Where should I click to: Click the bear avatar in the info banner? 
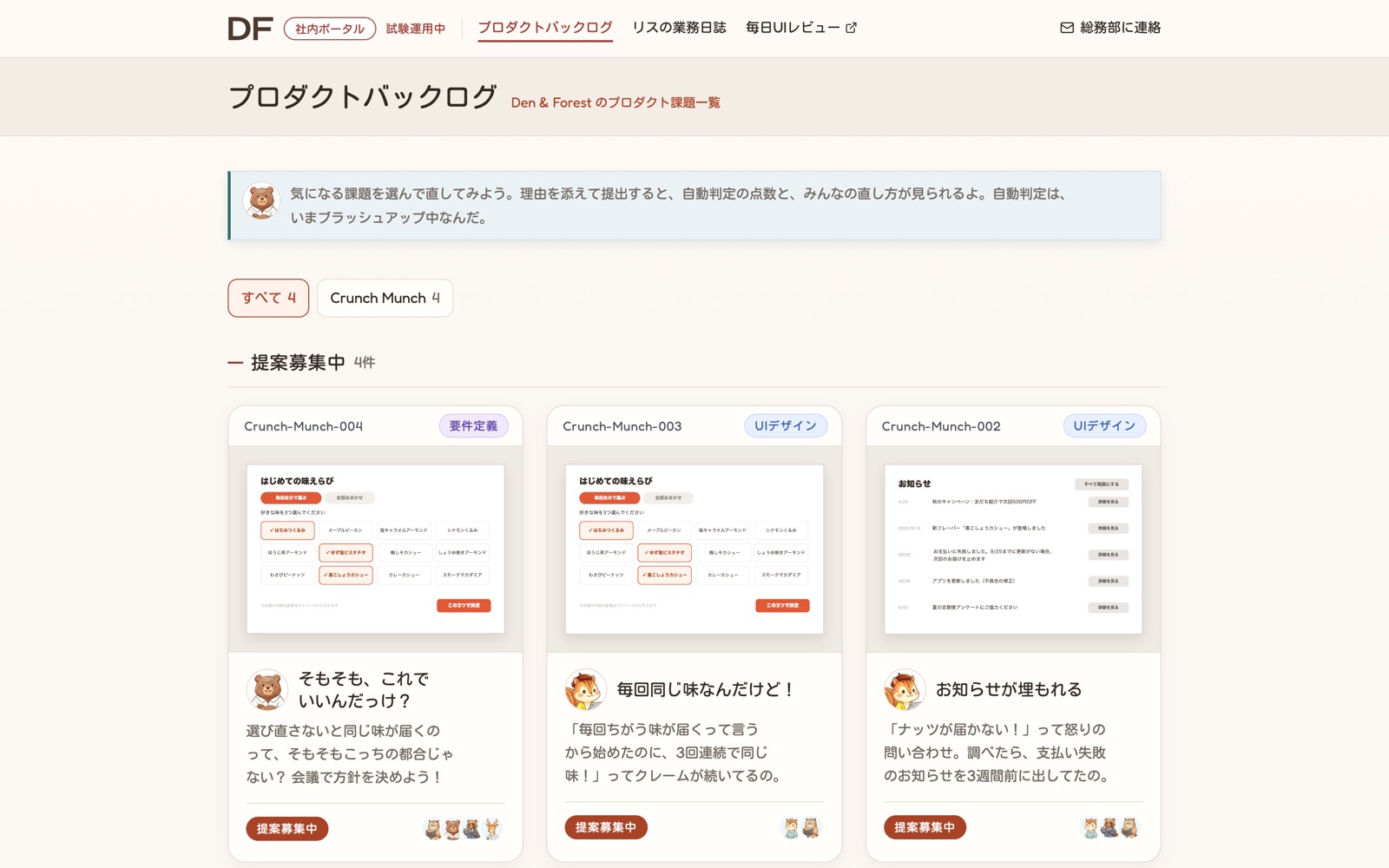pos(261,201)
